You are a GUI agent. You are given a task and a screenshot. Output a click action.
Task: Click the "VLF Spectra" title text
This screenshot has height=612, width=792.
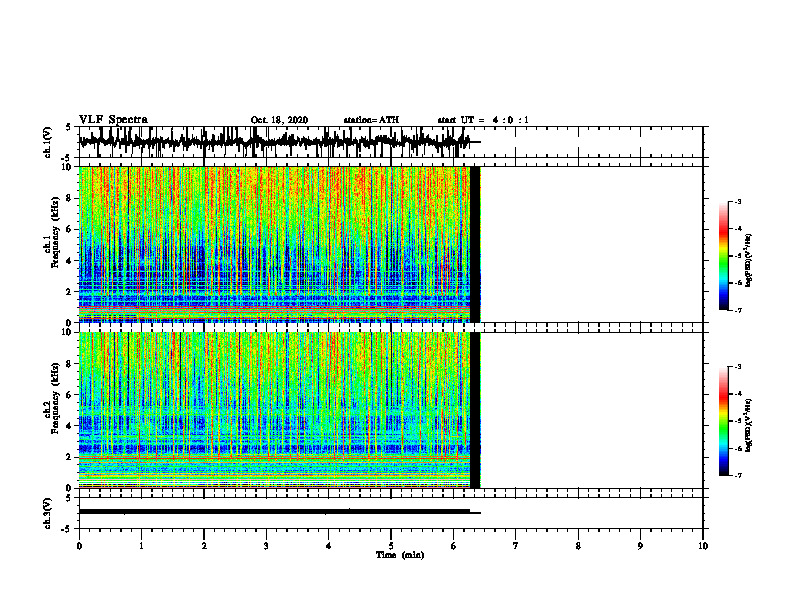click(113, 120)
